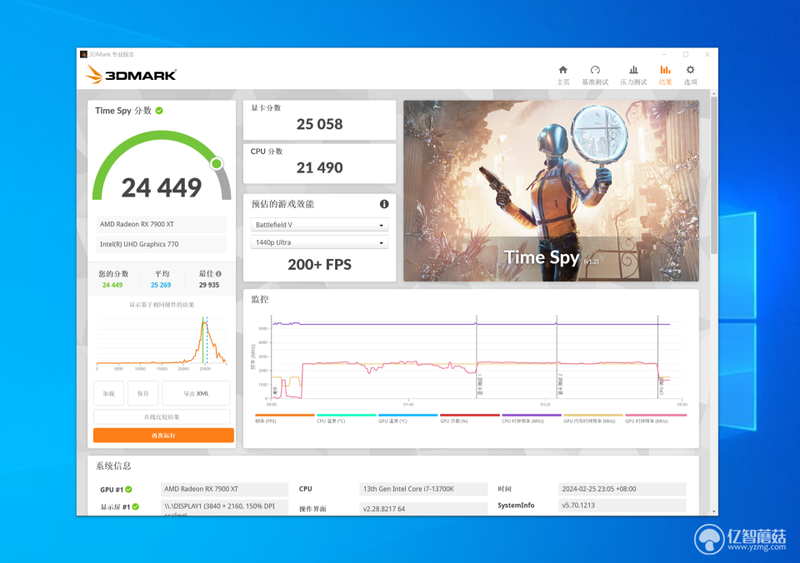Viewport: 800px width, 563px height.
Task: Click the DISPLAY1 3840 × 2160 field
Action: point(224,507)
